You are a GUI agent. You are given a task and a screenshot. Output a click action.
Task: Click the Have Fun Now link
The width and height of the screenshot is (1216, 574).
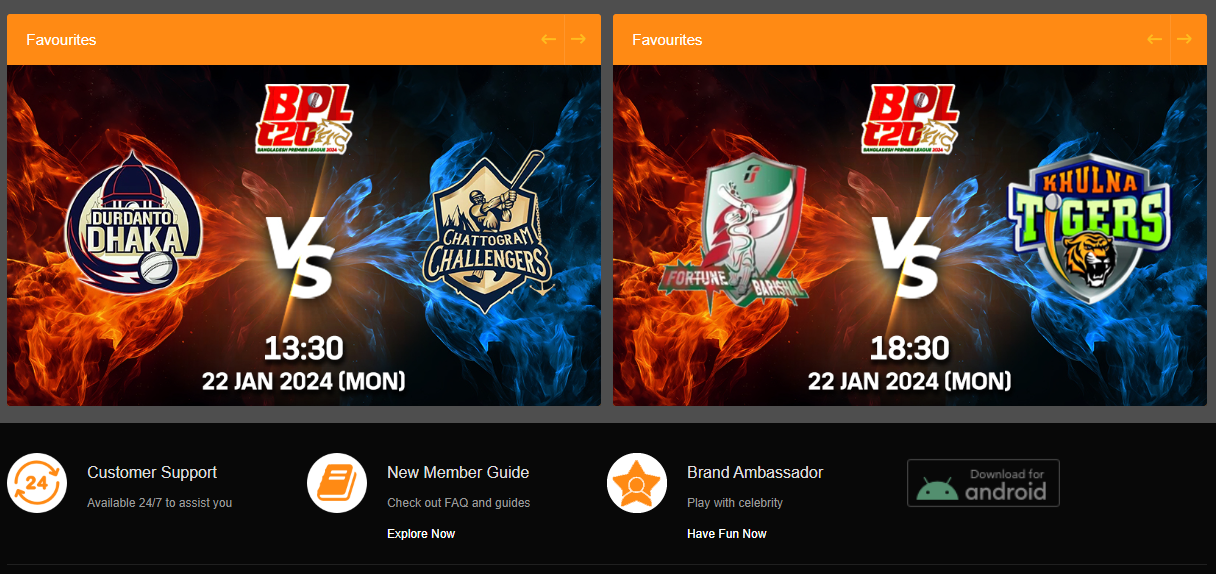(727, 534)
